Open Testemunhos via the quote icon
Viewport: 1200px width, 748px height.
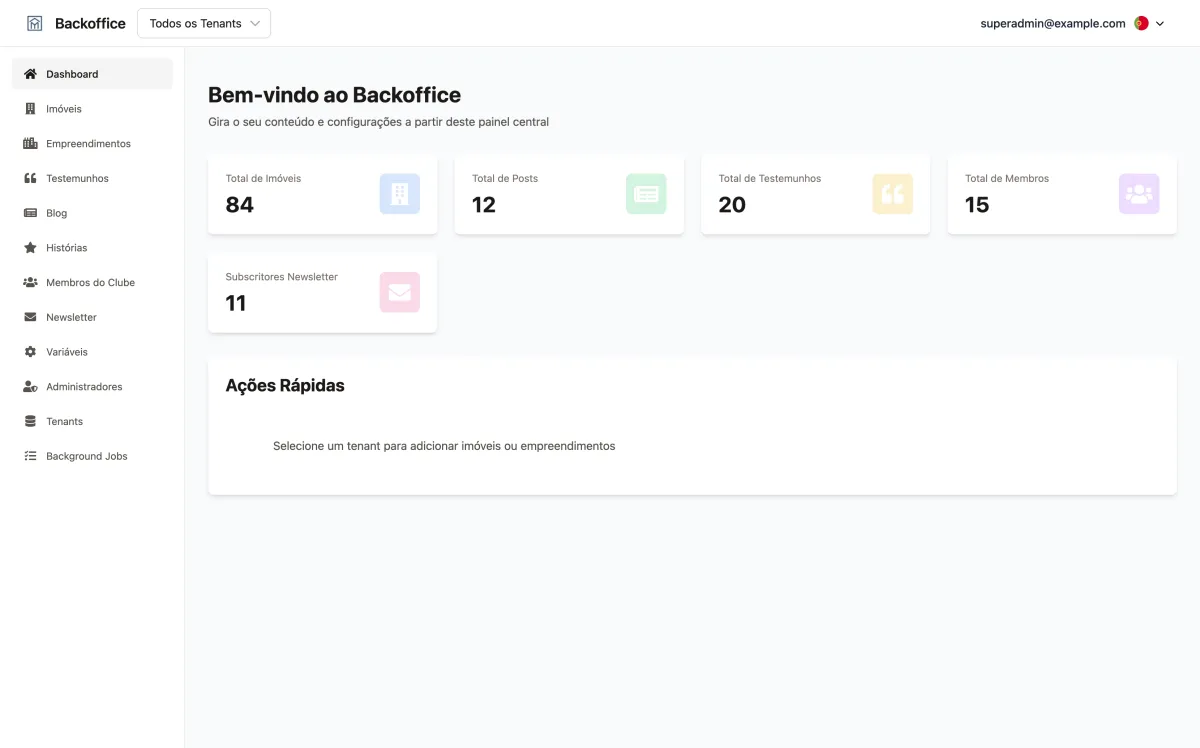29,178
